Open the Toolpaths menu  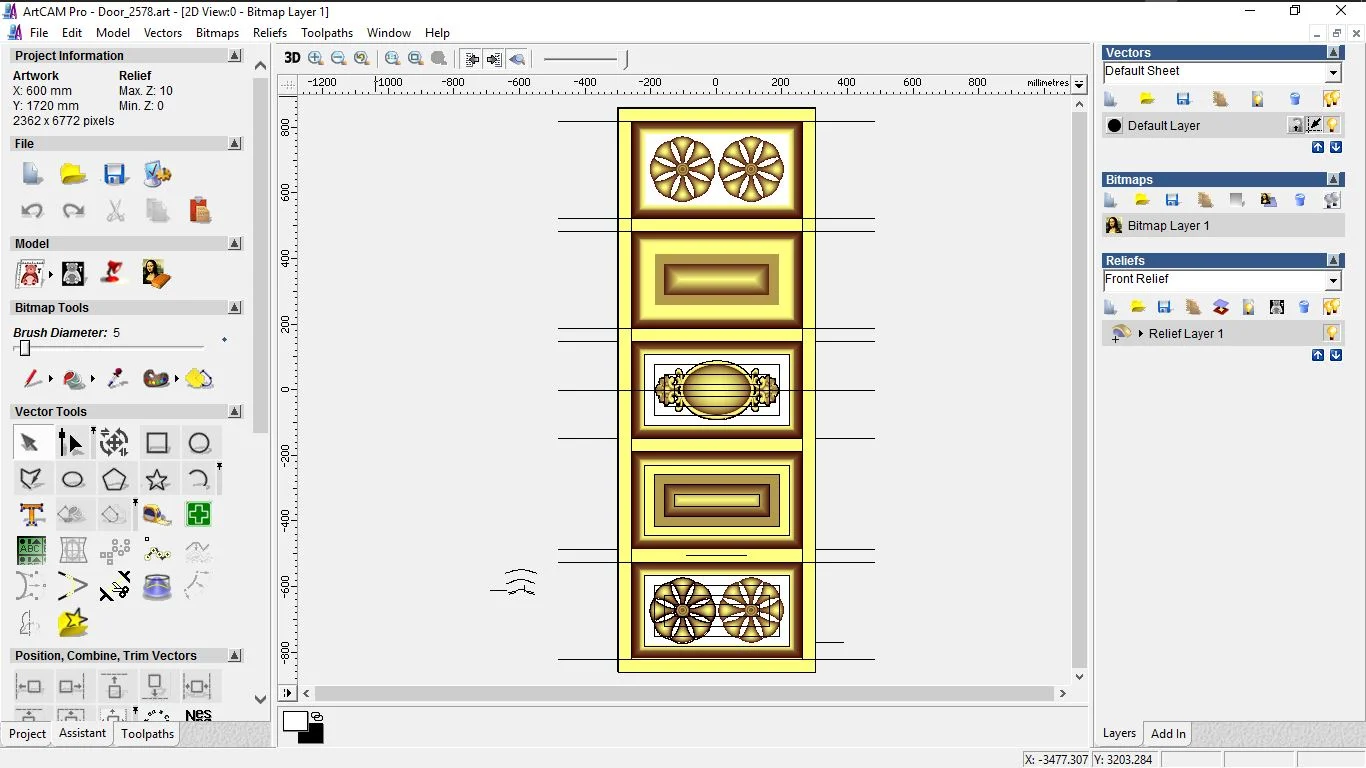tap(326, 33)
